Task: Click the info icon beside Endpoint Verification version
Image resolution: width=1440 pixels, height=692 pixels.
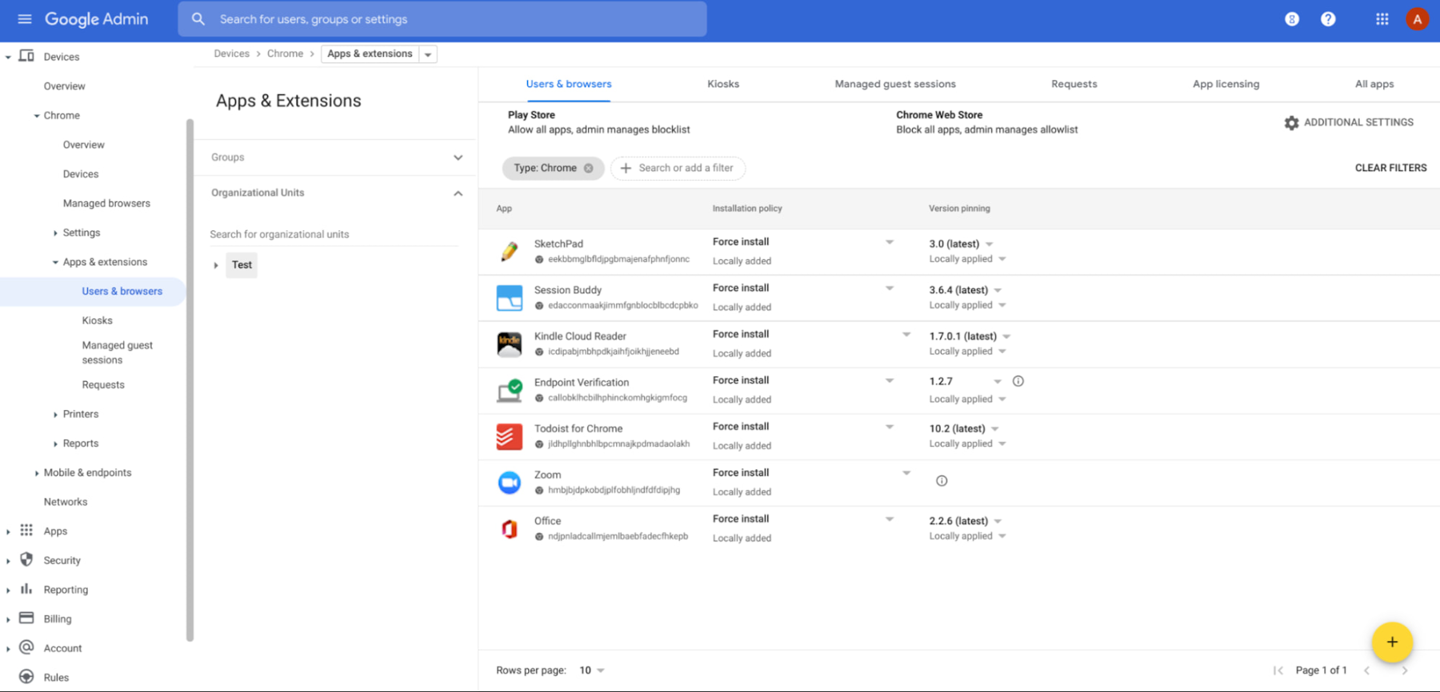Action: click(x=1018, y=381)
